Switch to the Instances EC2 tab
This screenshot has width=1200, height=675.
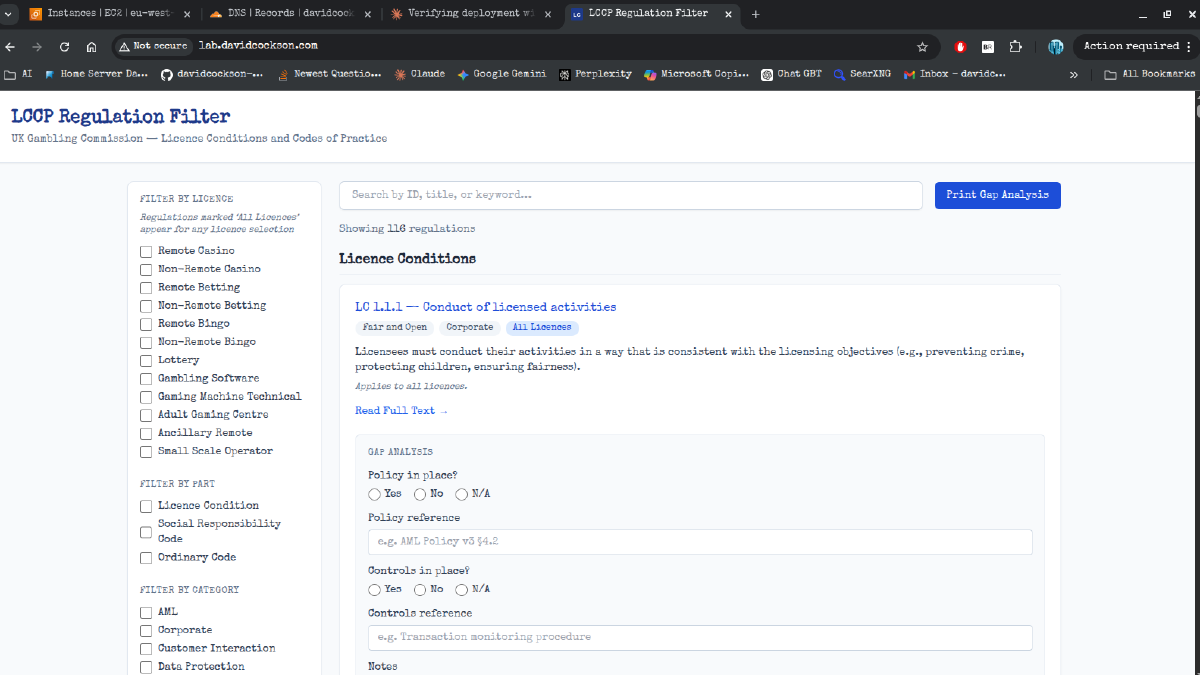pos(110,14)
